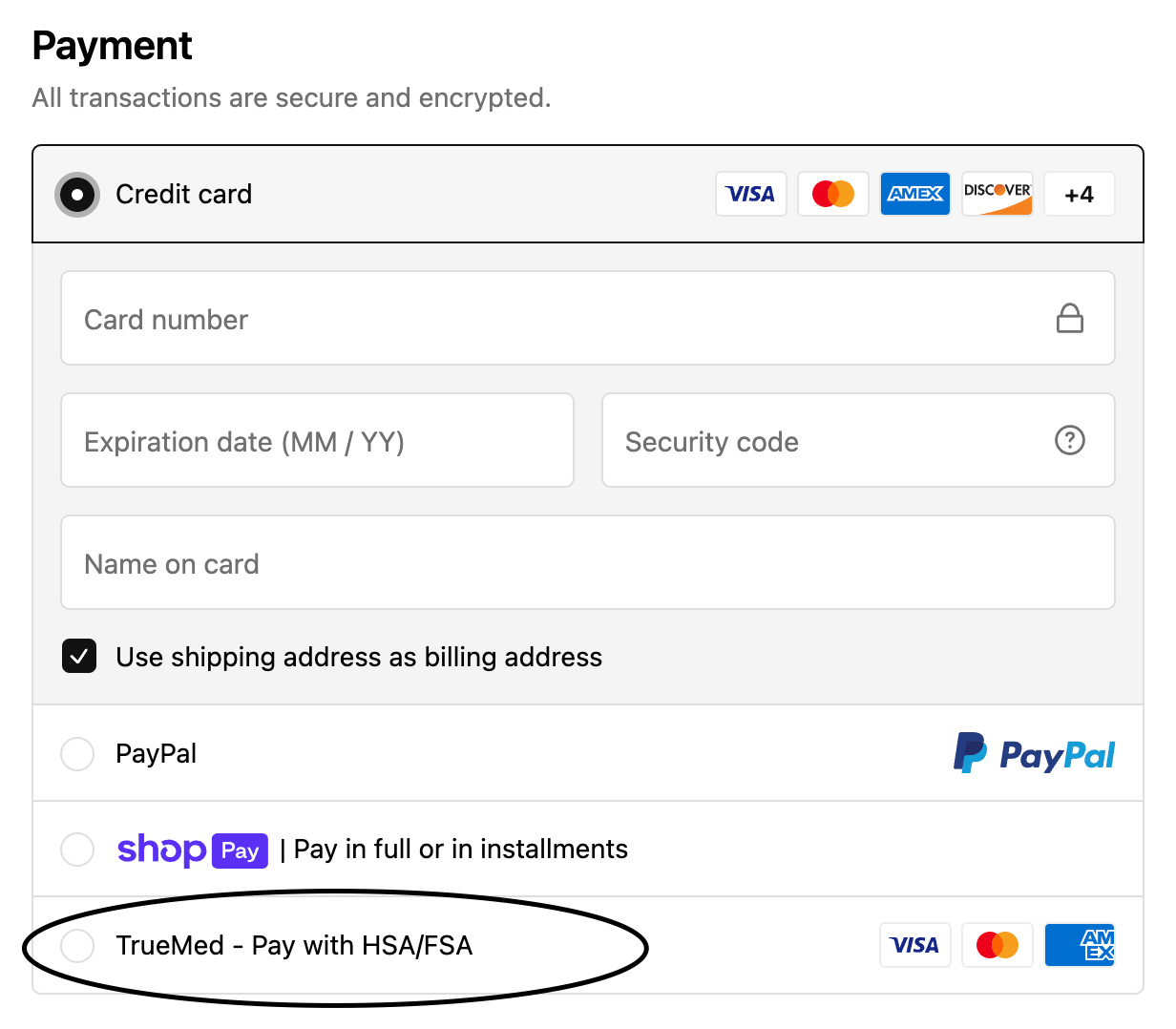Focus the Card number input field
1176x1029 pixels.
point(554,319)
